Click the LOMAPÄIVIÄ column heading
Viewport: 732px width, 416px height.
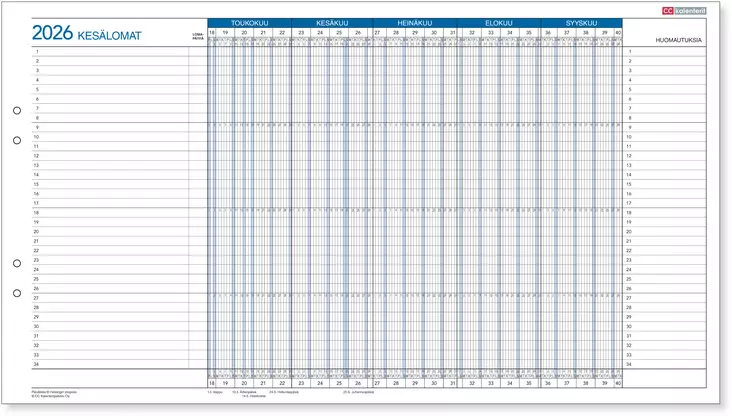pyautogui.click(x=197, y=36)
